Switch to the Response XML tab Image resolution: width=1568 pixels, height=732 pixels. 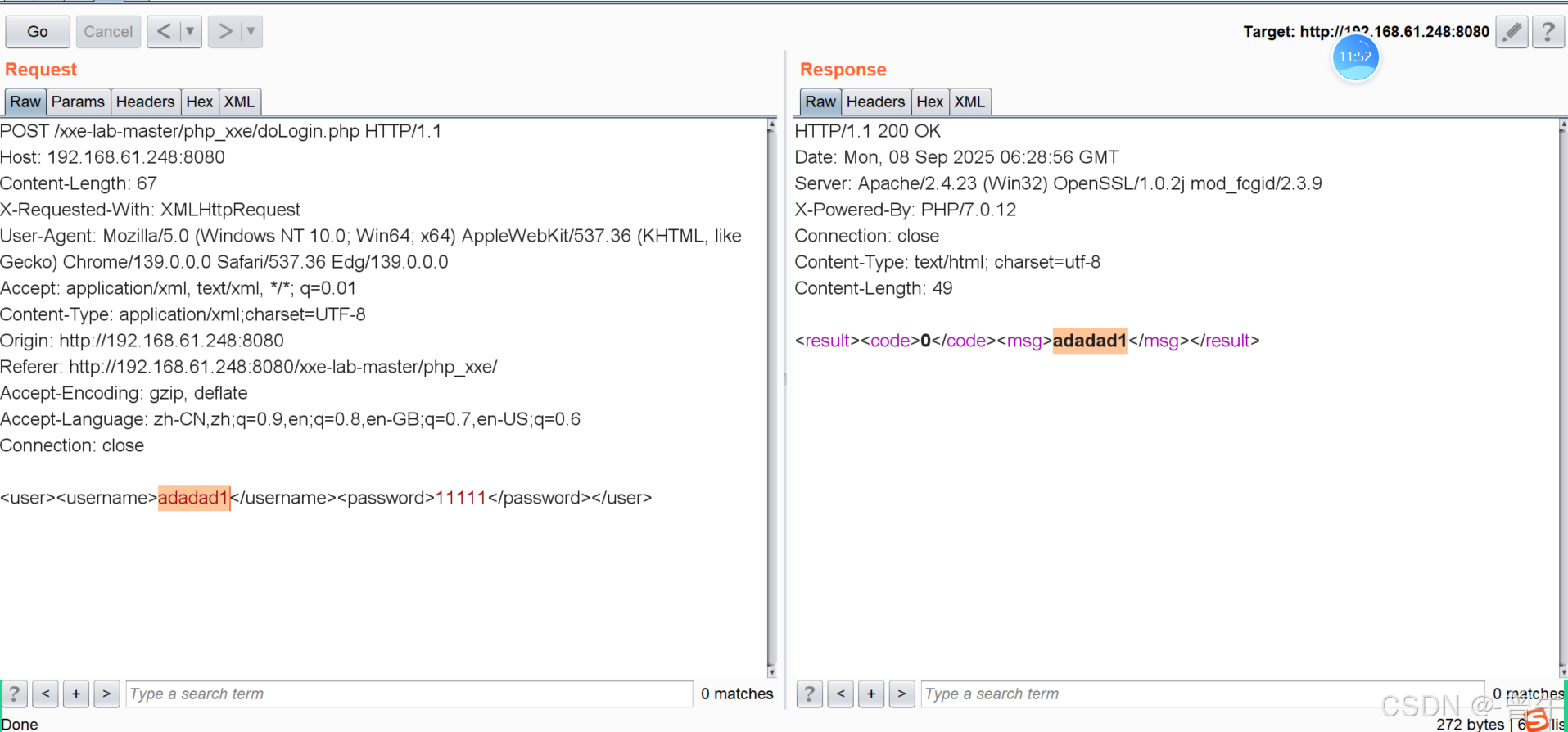[969, 102]
